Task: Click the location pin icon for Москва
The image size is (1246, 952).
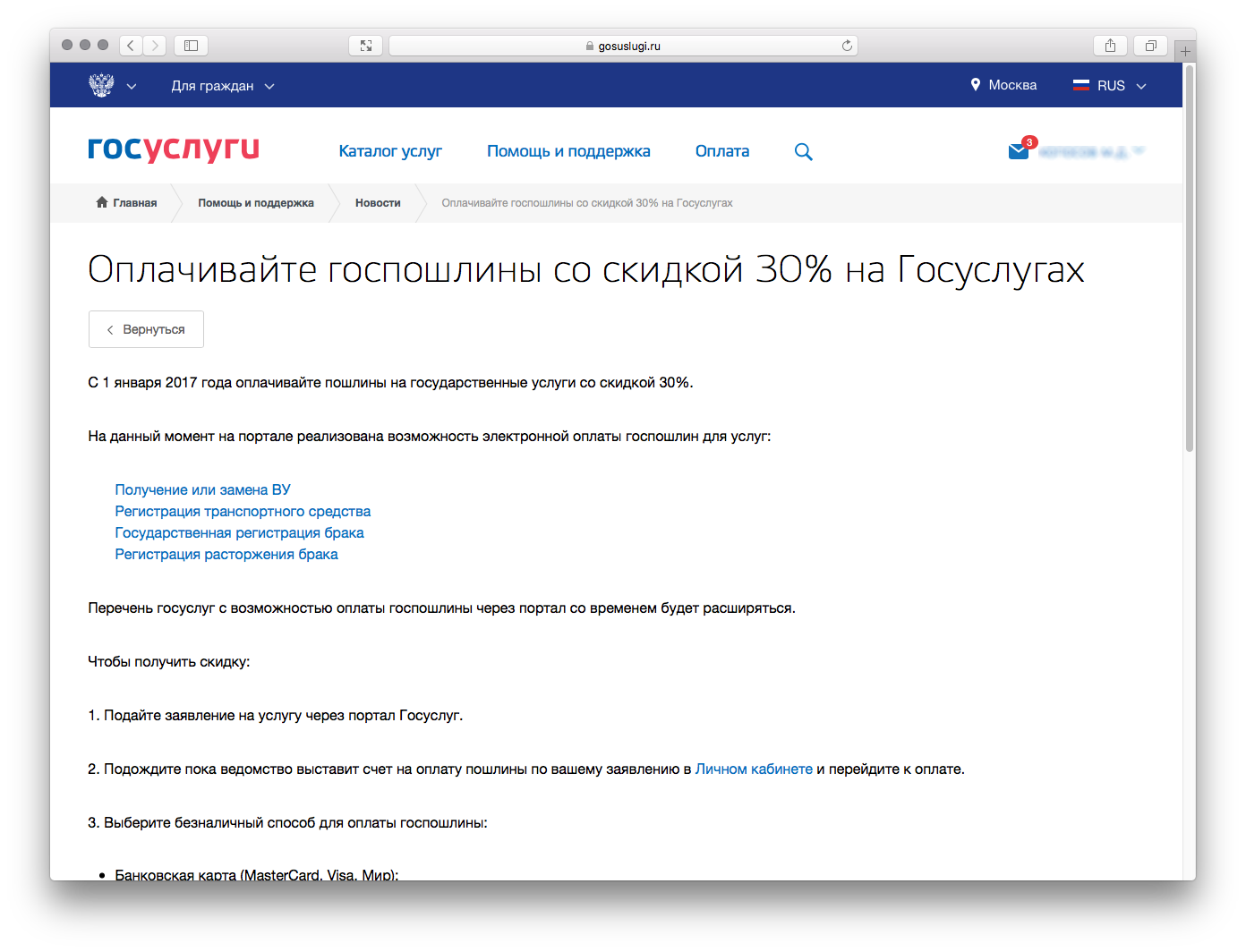Action: click(976, 85)
